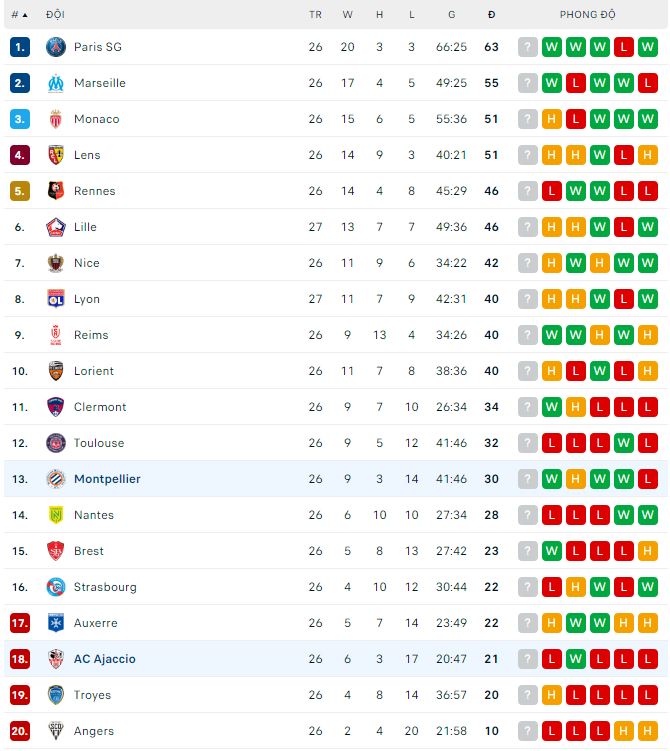Click Auxerre's red rank 17 badge
The width and height of the screenshot is (670, 751).
[20, 623]
